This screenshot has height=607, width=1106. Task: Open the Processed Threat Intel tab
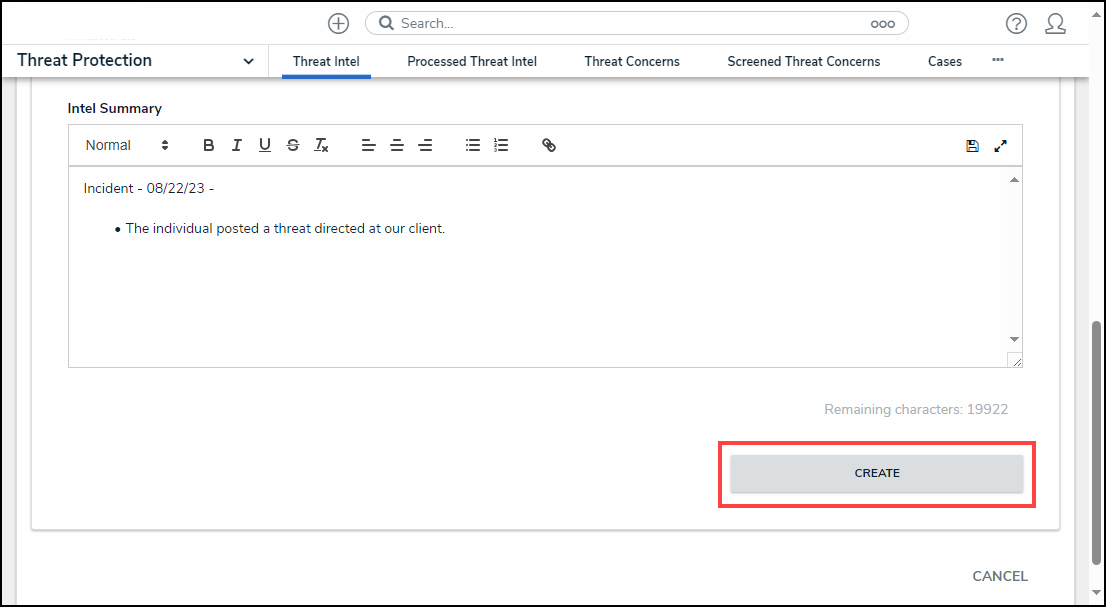pos(472,61)
